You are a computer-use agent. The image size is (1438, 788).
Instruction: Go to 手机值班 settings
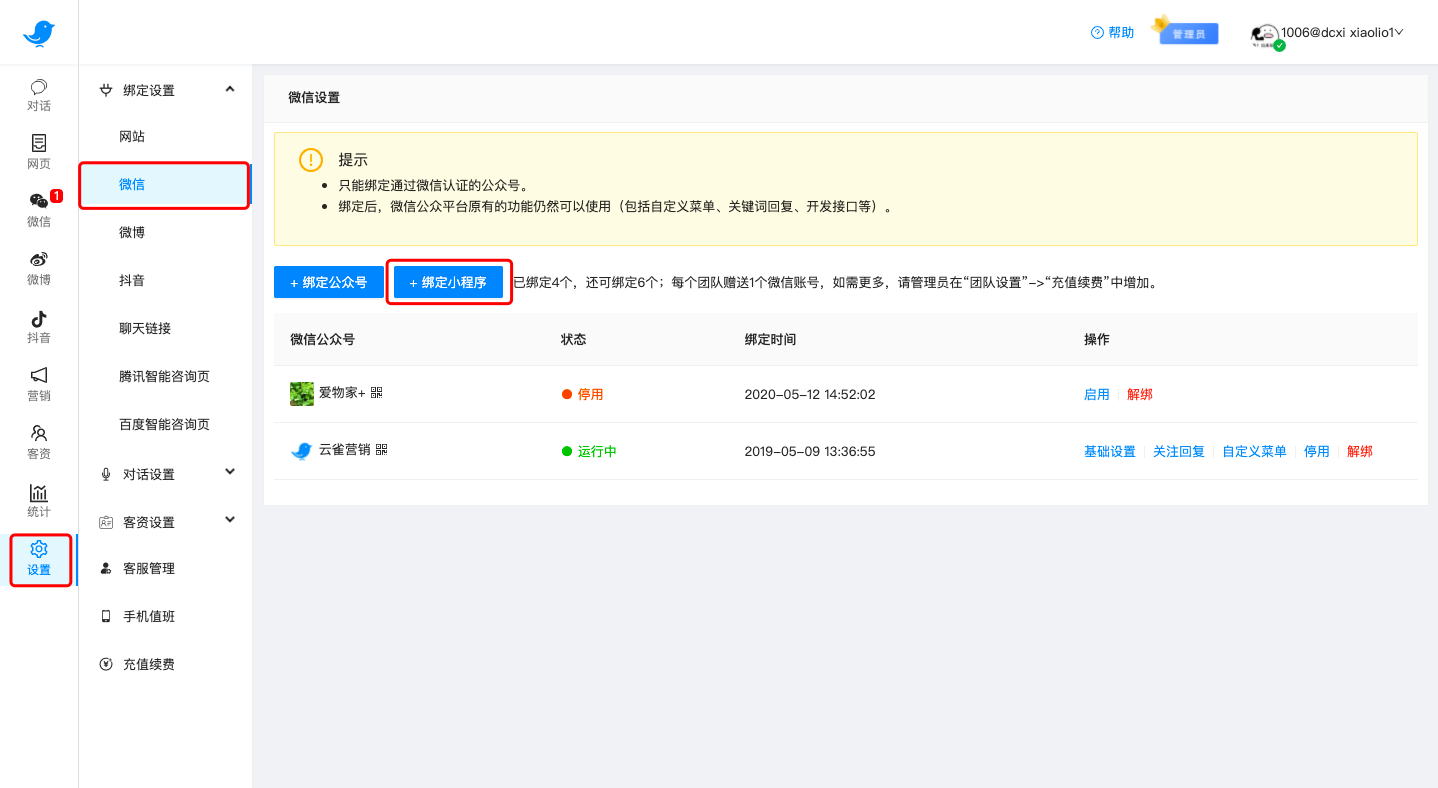151,616
